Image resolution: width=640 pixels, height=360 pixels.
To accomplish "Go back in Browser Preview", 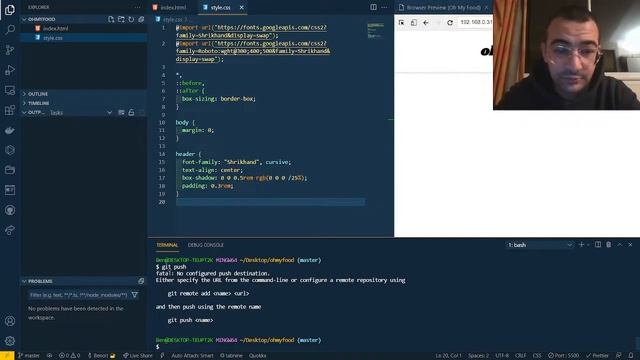I will pos(426,23).
